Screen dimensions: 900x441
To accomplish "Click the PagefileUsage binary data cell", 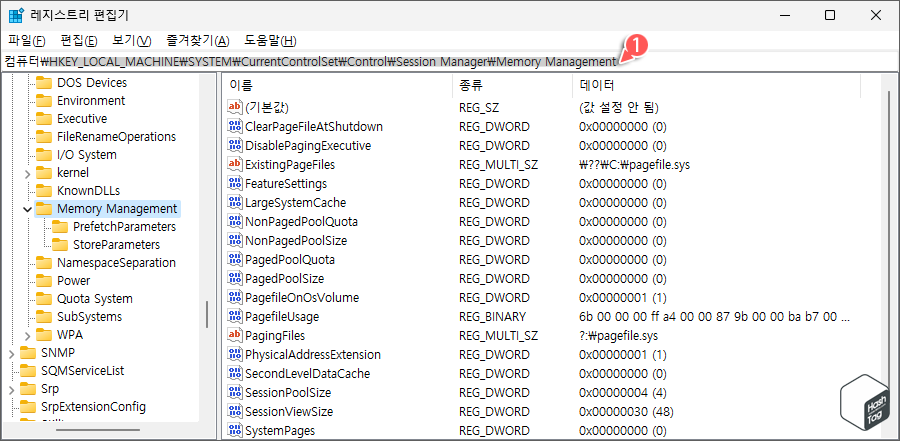I will pyautogui.click(x=715, y=317).
